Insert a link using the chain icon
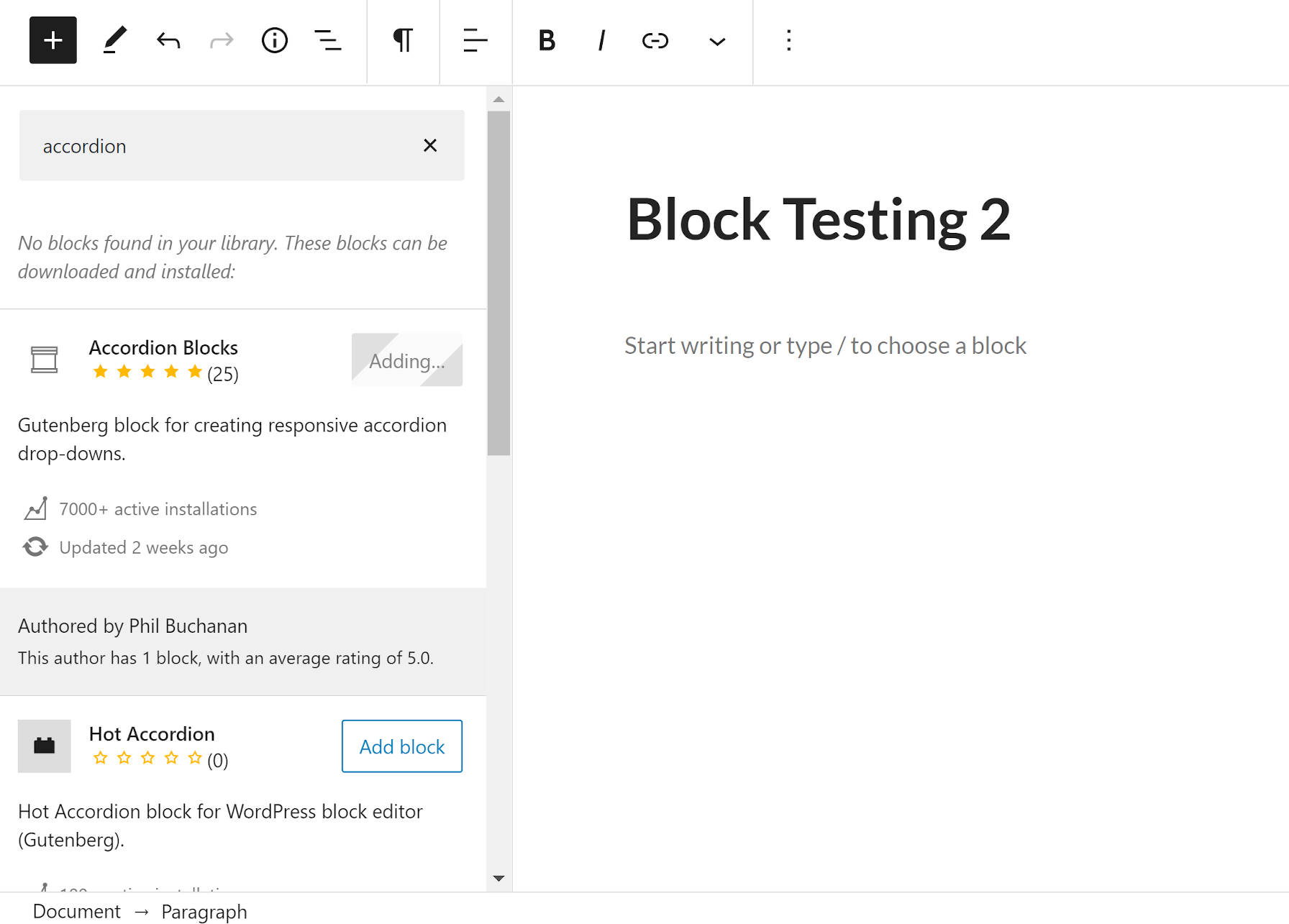 655,41
